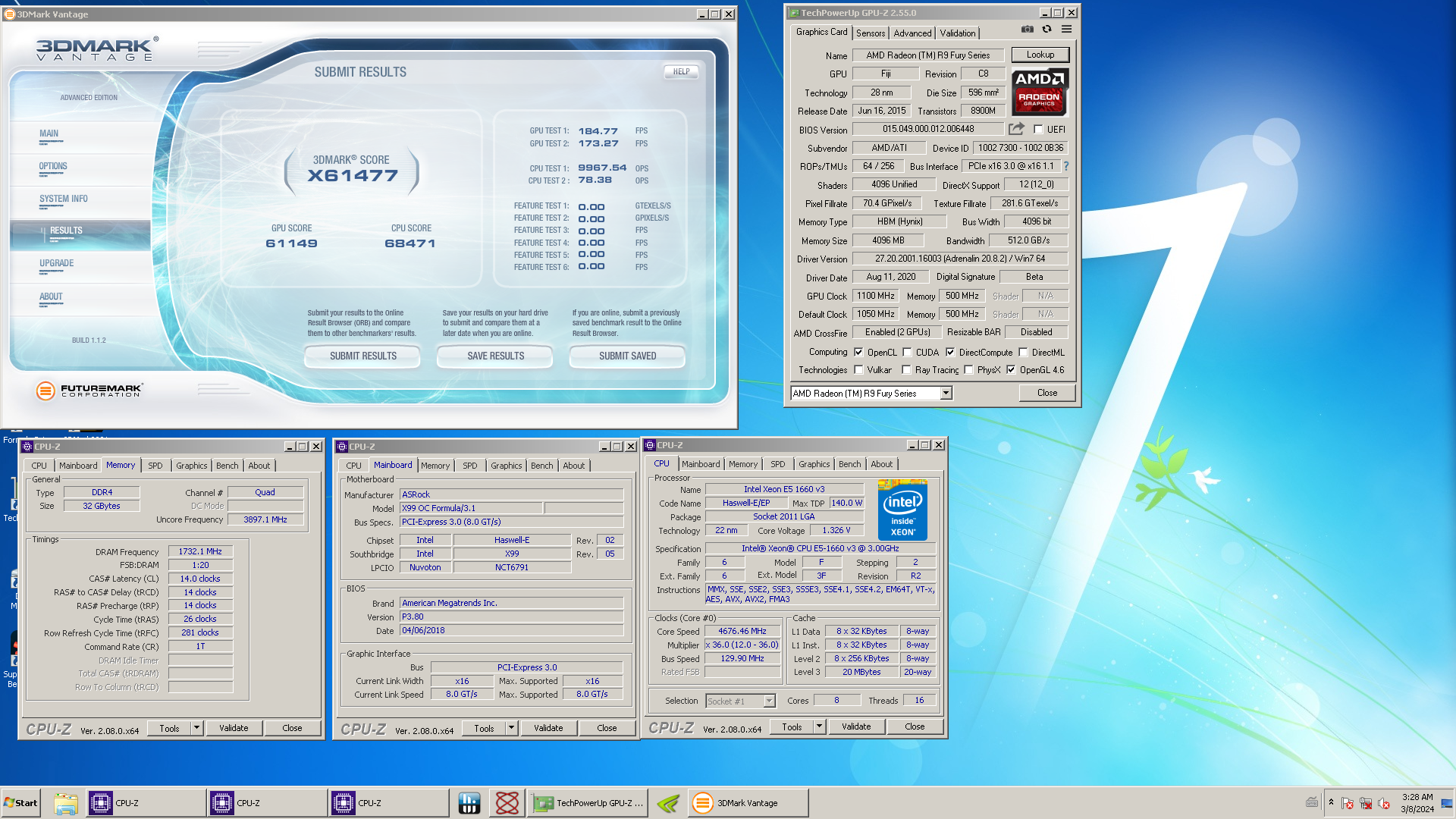Open the GPU selection dropdown in GPU-Z
This screenshot has height=819, width=1456.
[x=946, y=393]
